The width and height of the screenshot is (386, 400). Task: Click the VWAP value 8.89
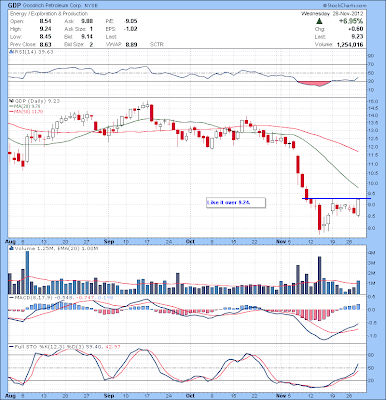(x=131, y=44)
